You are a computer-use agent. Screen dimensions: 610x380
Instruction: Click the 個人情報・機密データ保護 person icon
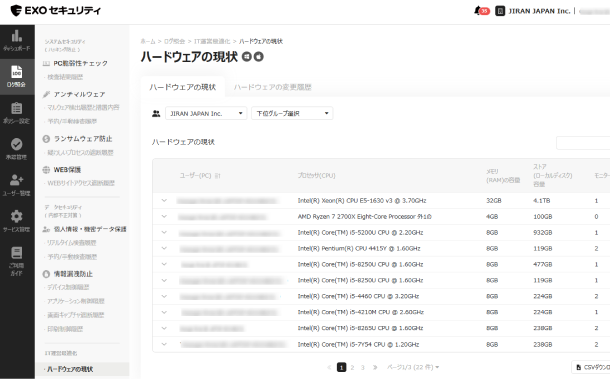tap(46, 229)
